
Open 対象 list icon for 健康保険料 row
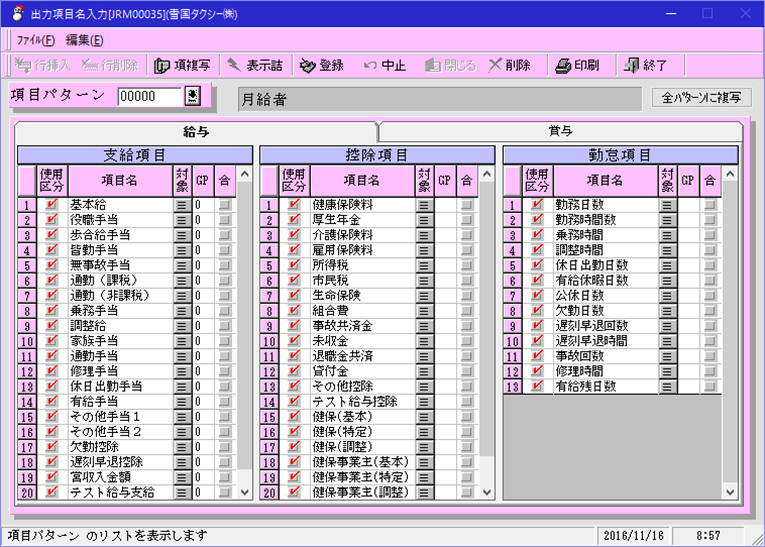(423, 205)
